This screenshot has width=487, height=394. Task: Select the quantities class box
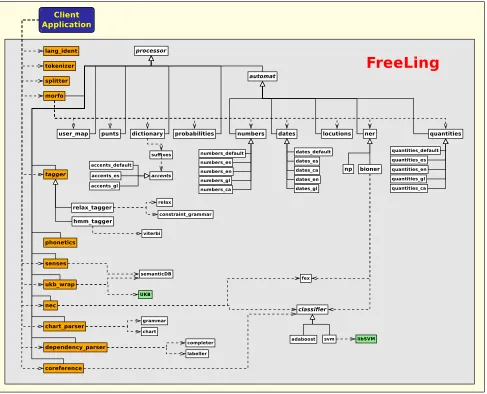tap(445, 134)
